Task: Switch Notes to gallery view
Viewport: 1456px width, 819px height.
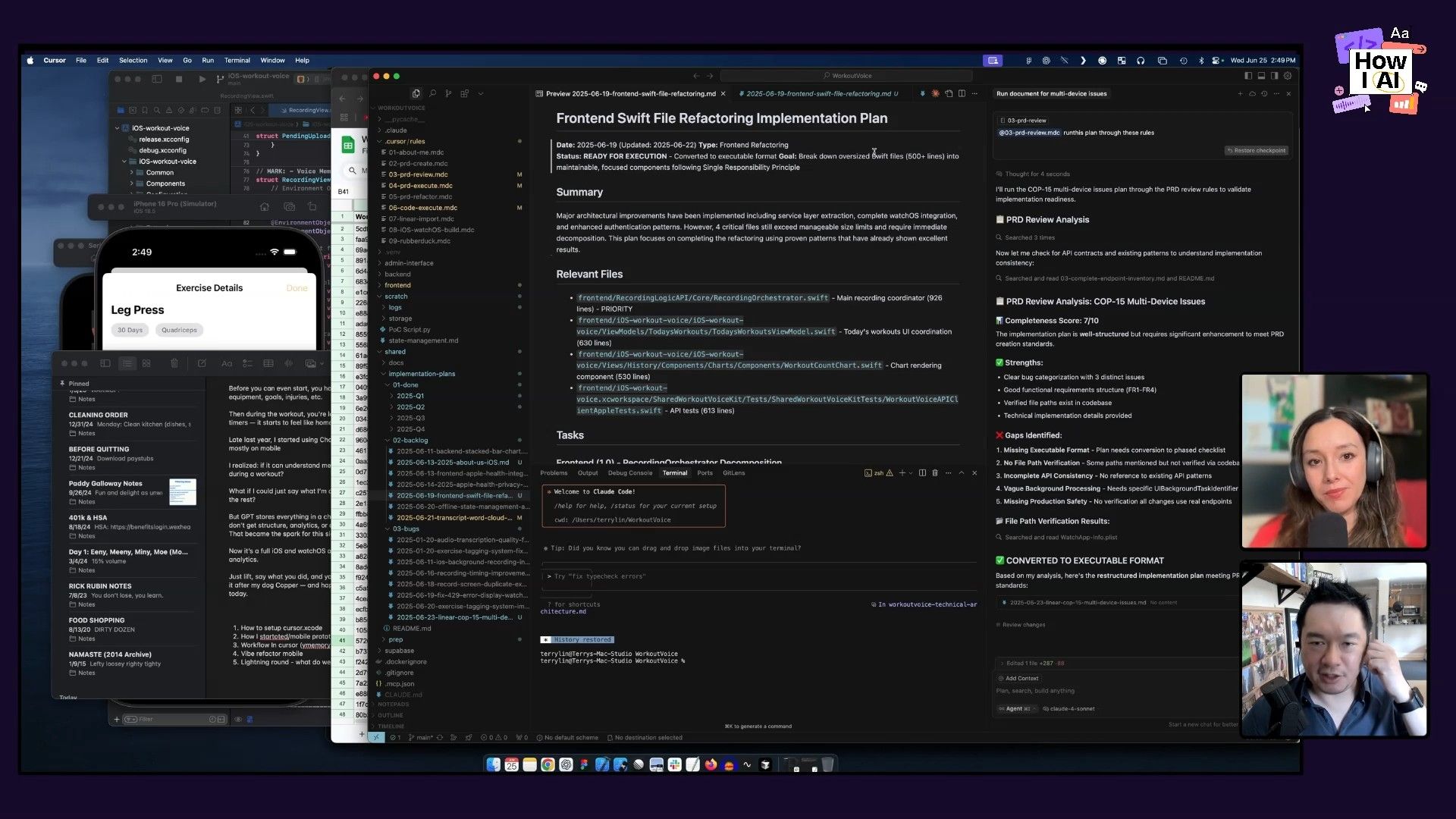Action: coord(146,363)
